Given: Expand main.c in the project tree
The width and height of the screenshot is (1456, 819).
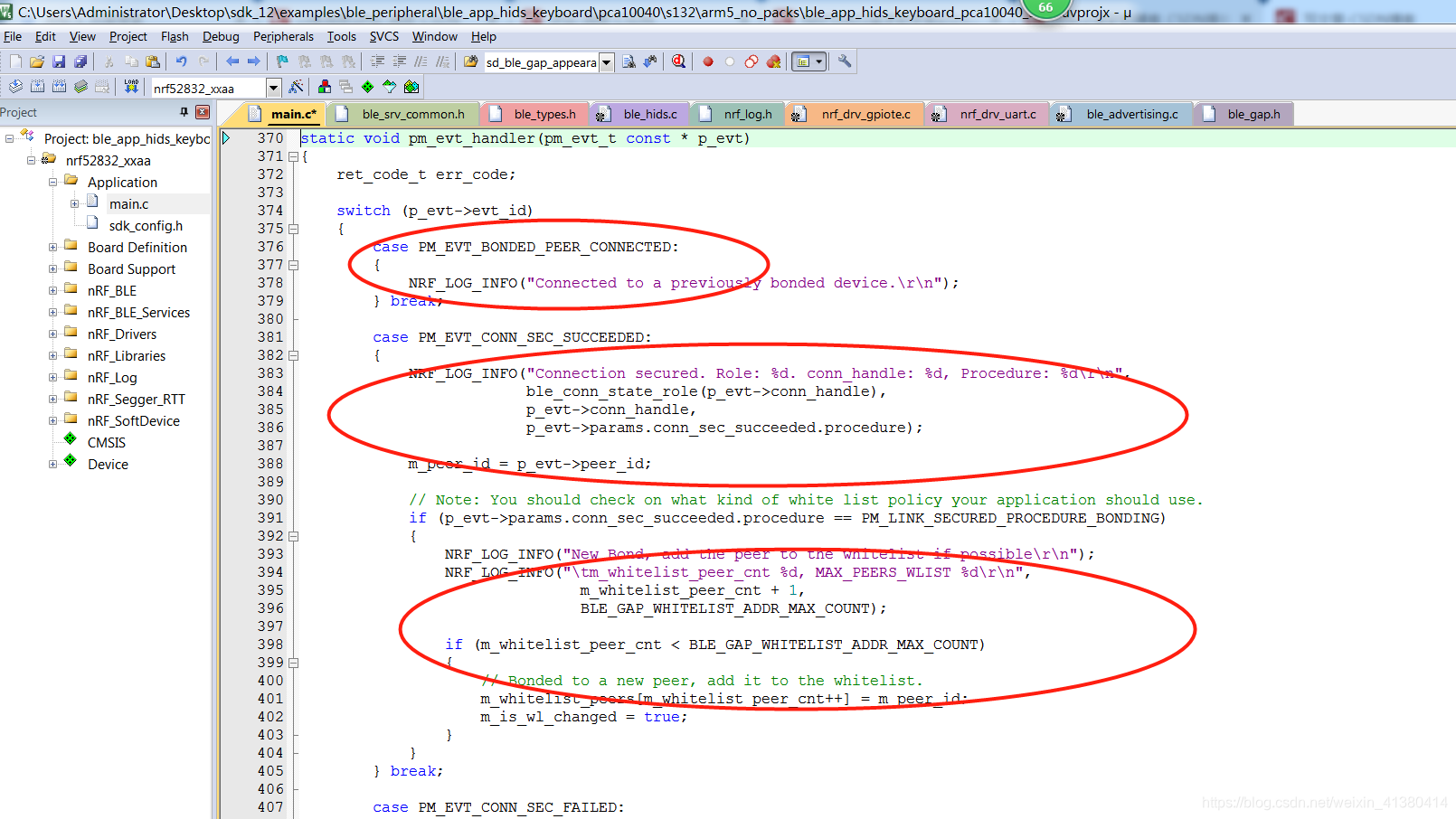Looking at the screenshot, I should [74, 203].
